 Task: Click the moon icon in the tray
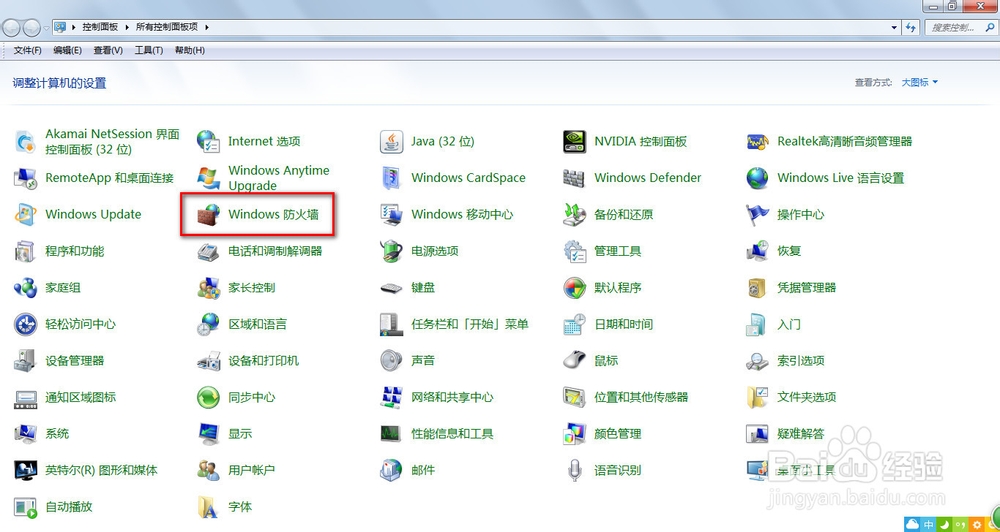[945, 525]
